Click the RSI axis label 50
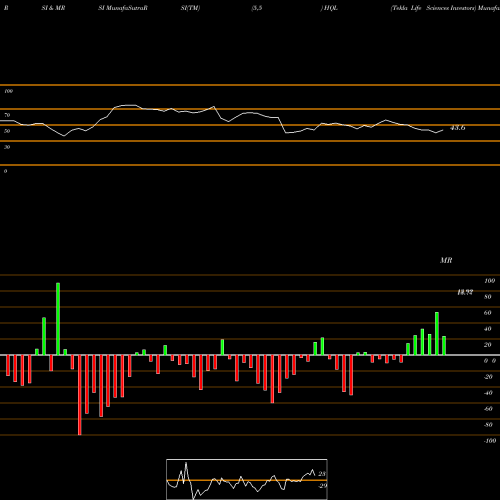500x500 pixels. point(7,131)
